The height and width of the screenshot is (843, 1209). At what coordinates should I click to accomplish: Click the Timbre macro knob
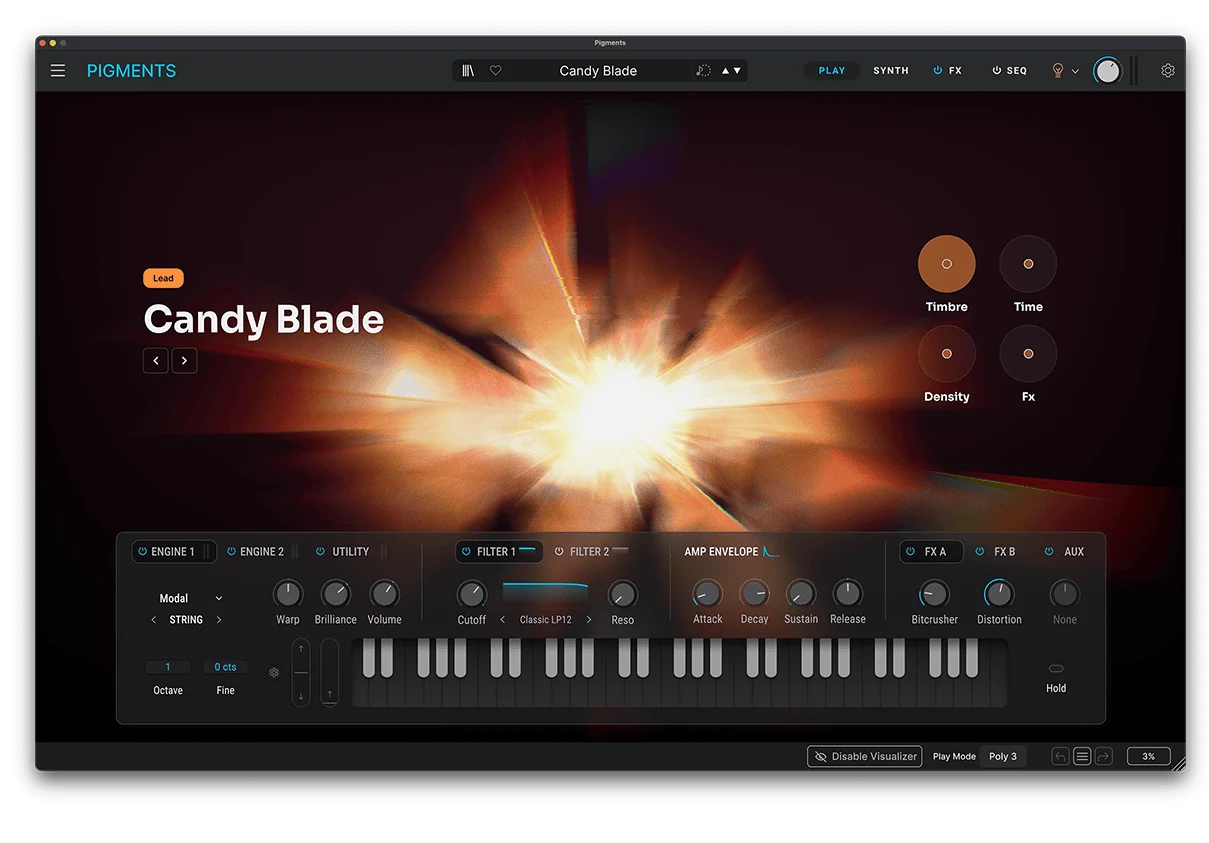[946, 264]
